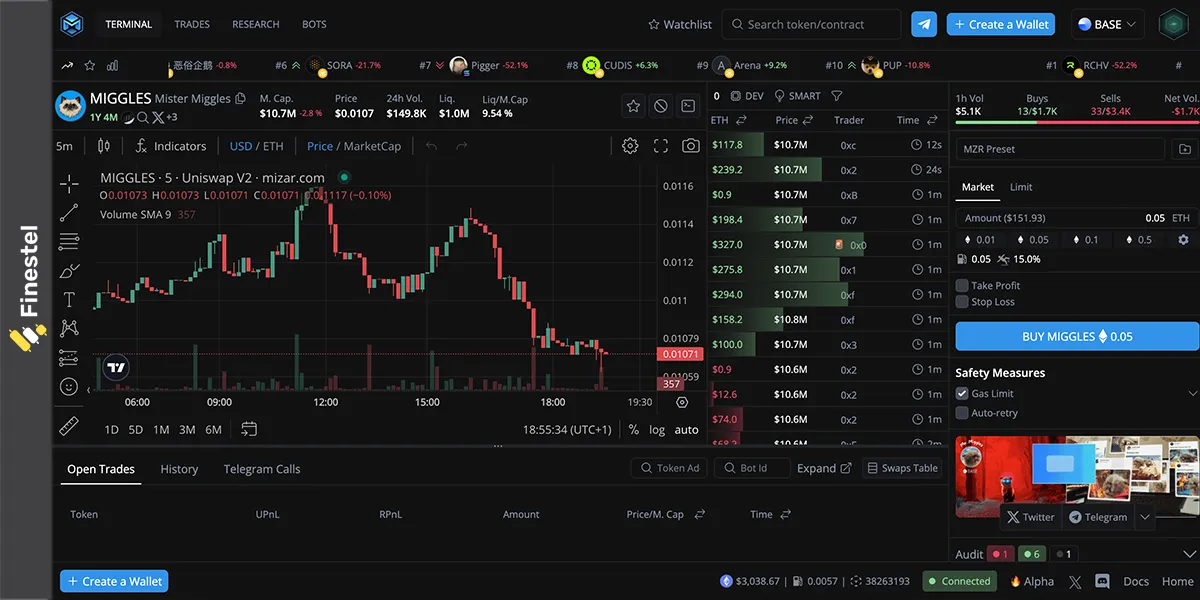Click the star icon in trending bar
Viewport: 1200px width, 600px height.
(x=90, y=65)
